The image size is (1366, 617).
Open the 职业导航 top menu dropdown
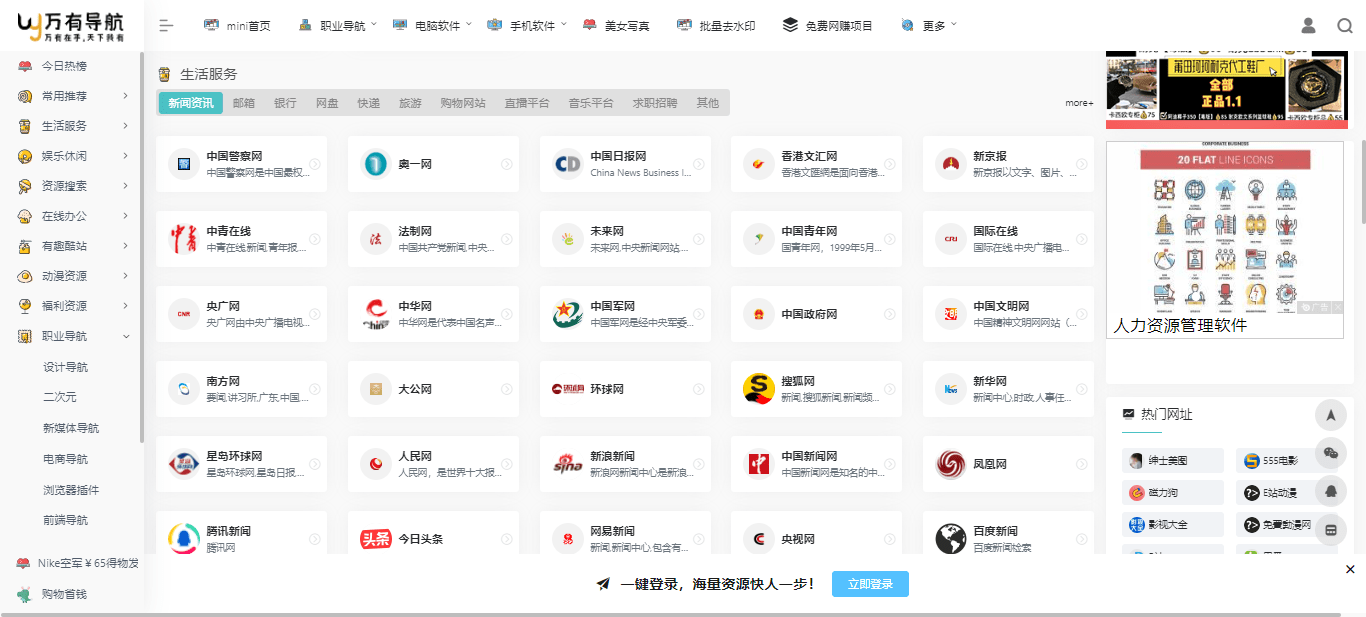pyautogui.click(x=336, y=26)
